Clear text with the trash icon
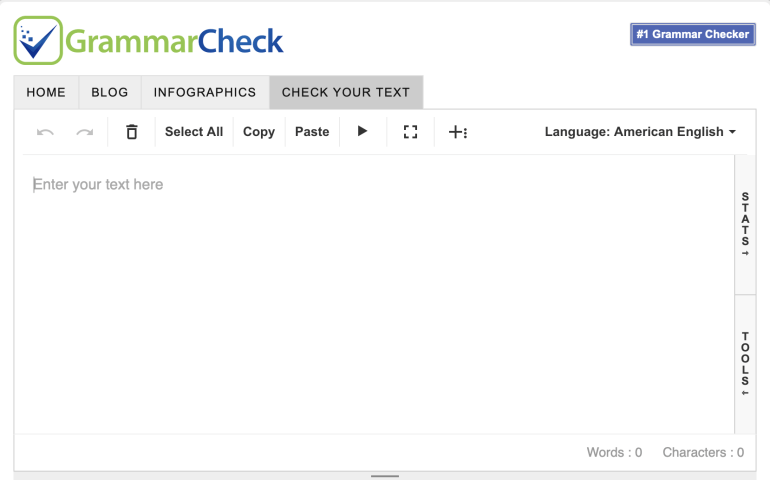 click(132, 132)
